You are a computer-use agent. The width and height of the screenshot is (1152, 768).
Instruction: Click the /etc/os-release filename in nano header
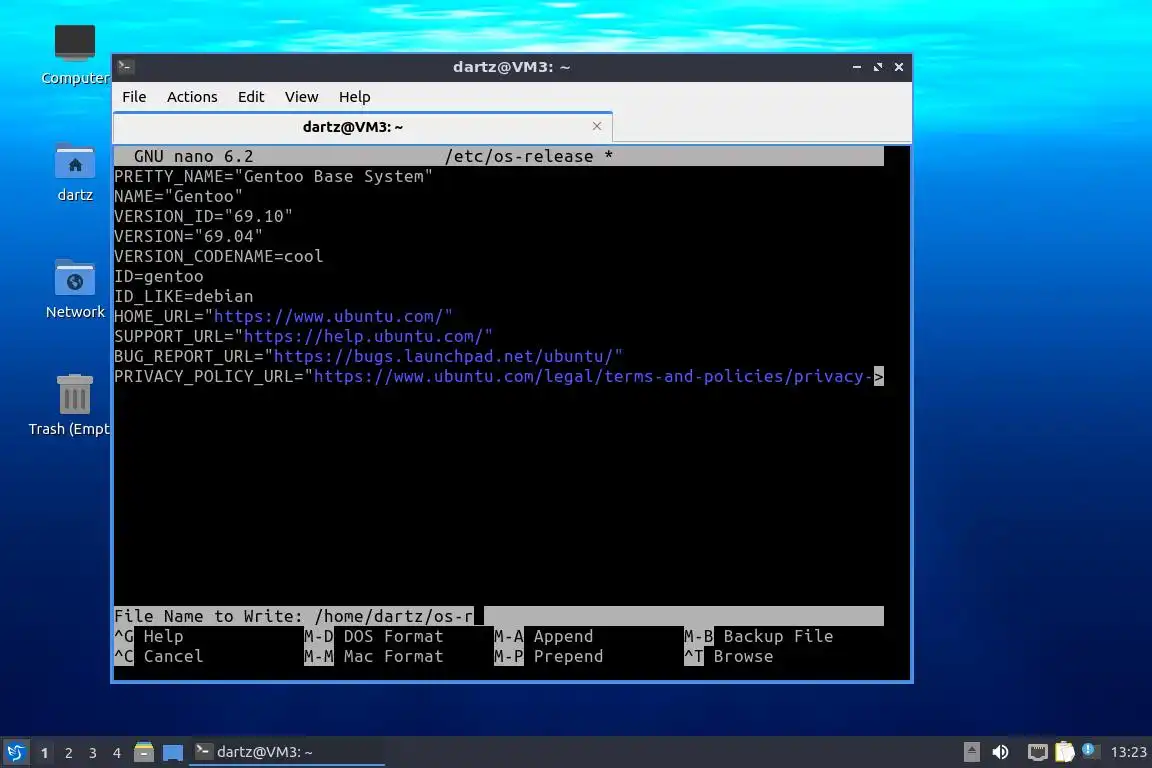coord(519,157)
